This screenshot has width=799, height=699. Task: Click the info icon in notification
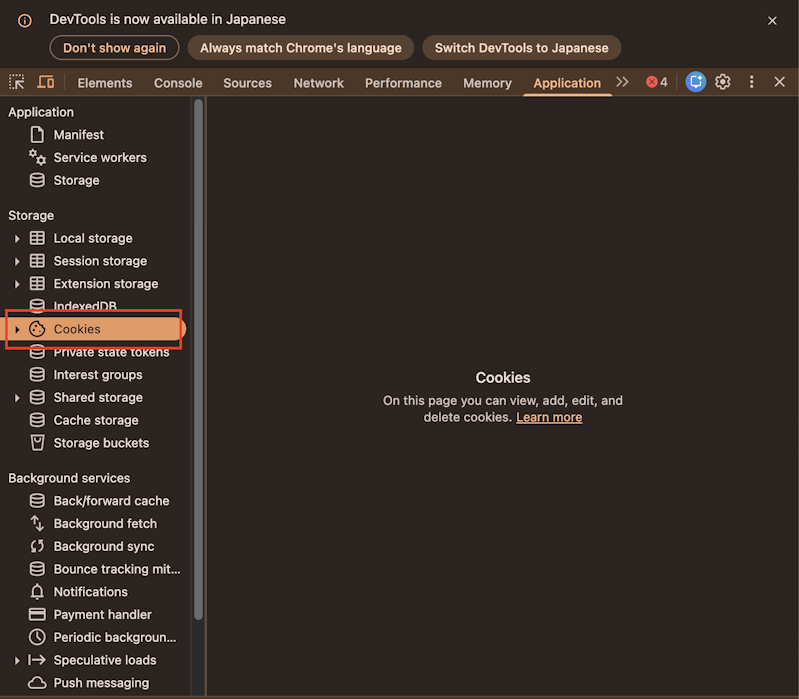point(24,20)
